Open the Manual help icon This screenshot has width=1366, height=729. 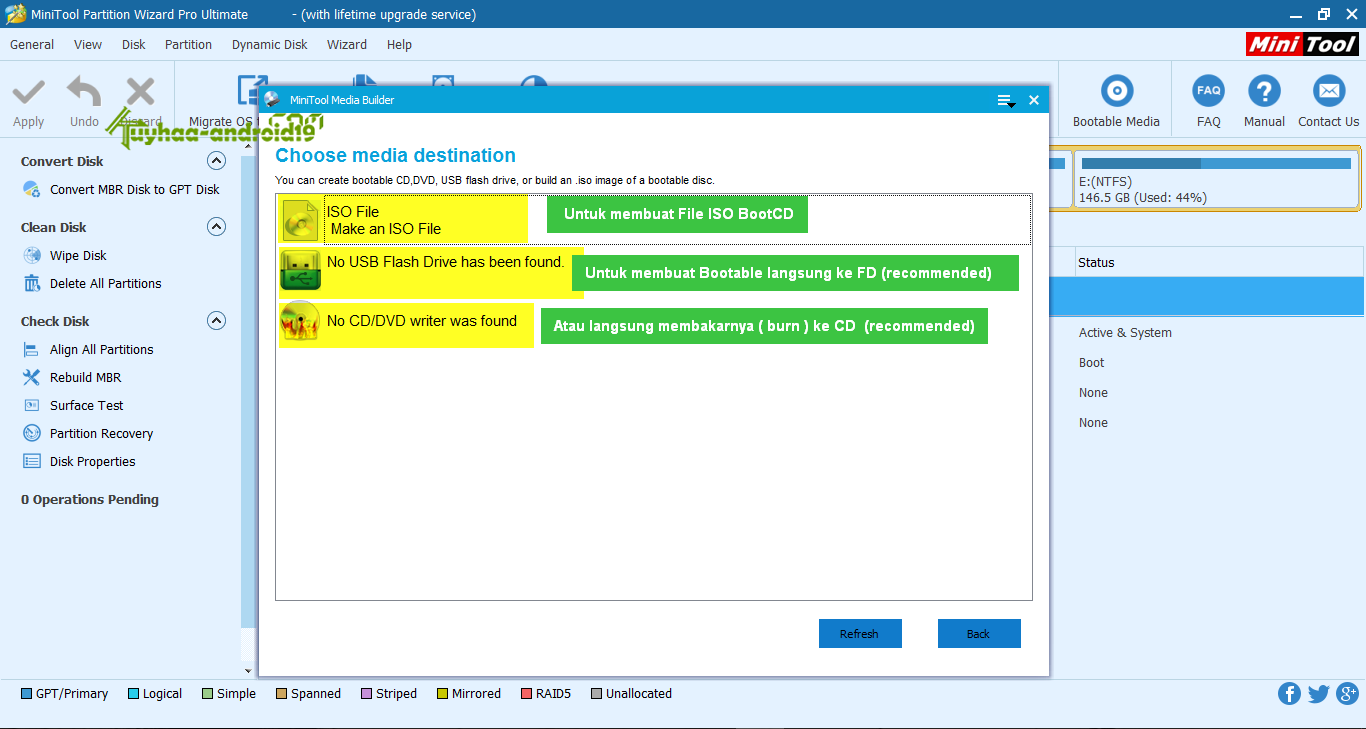coord(1264,91)
